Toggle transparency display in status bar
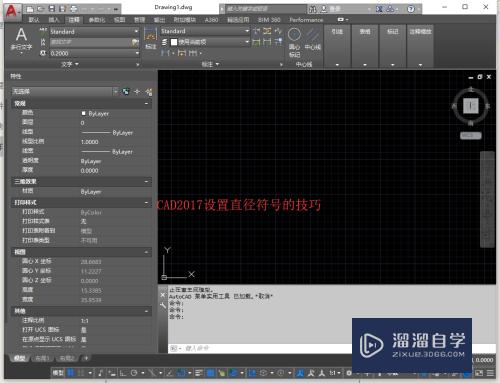 tap(211, 373)
